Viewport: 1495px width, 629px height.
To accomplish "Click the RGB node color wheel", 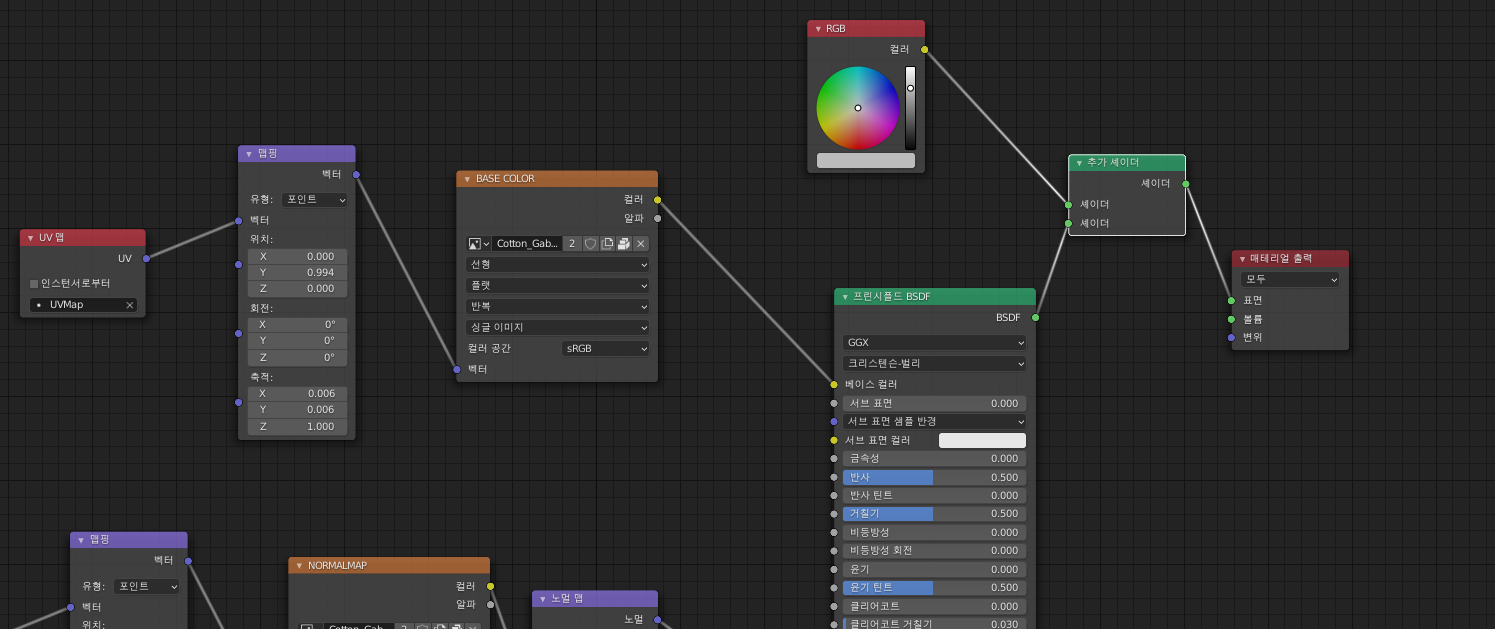I will (x=858, y=108).
